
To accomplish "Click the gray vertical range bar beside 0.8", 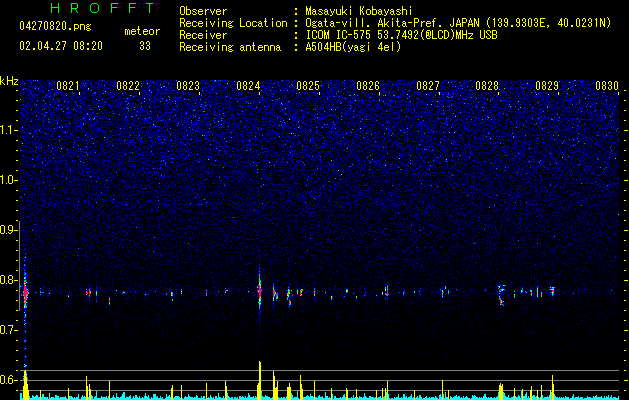I will (19, 266).
